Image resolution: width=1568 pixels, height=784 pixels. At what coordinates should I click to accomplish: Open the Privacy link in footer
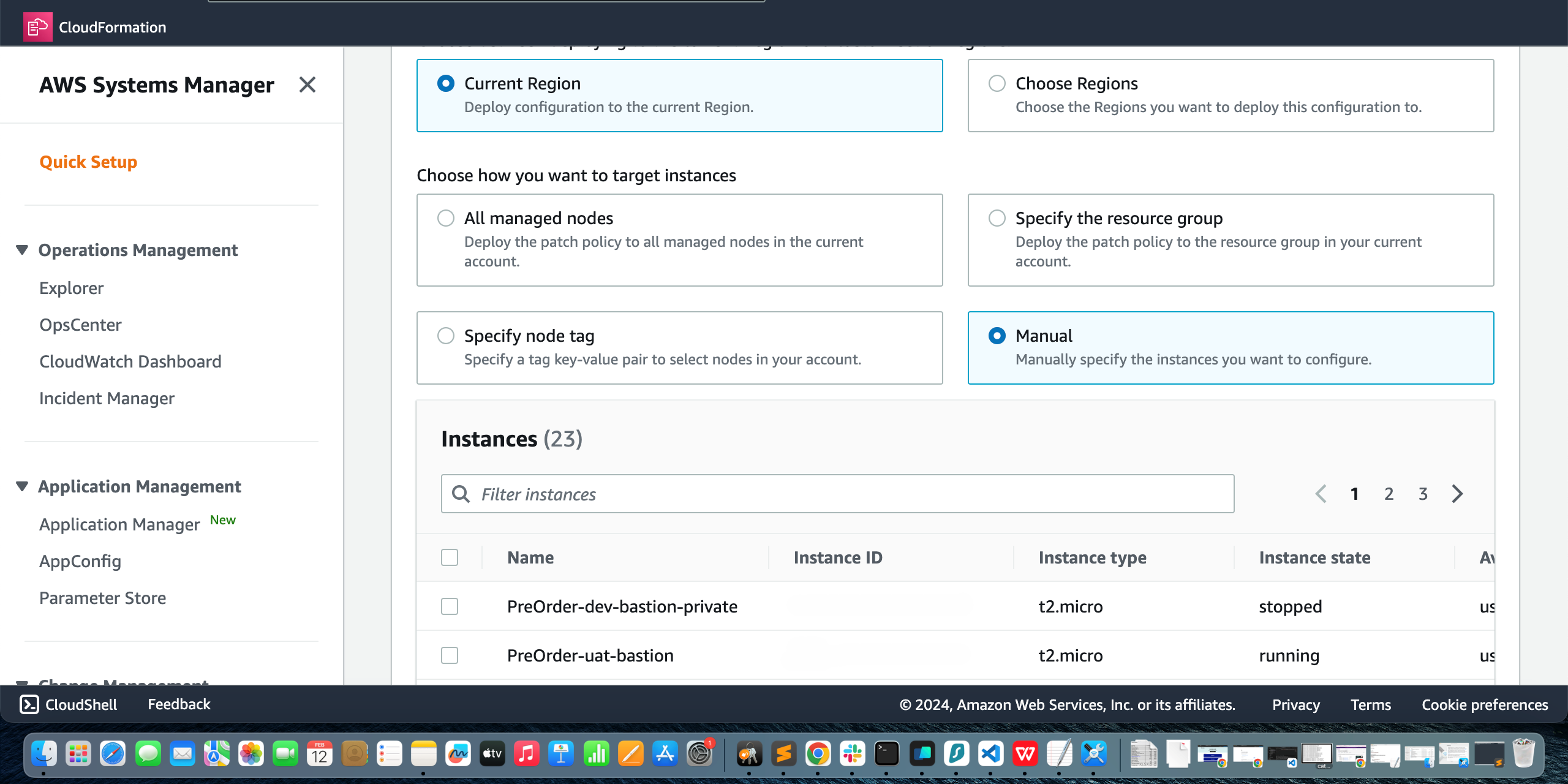[1296, 704]
